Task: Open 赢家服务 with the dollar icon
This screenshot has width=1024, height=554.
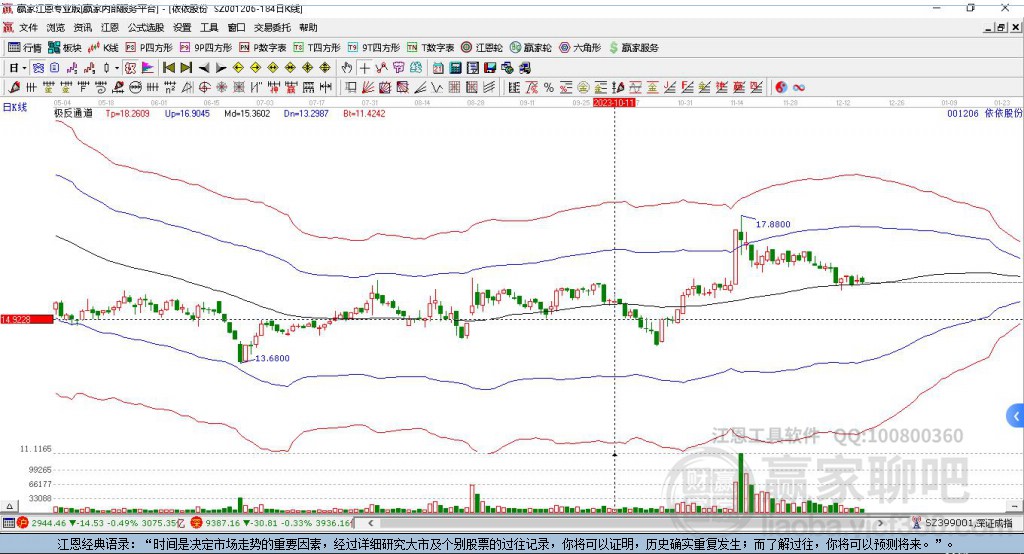Action: coord(634,48)
